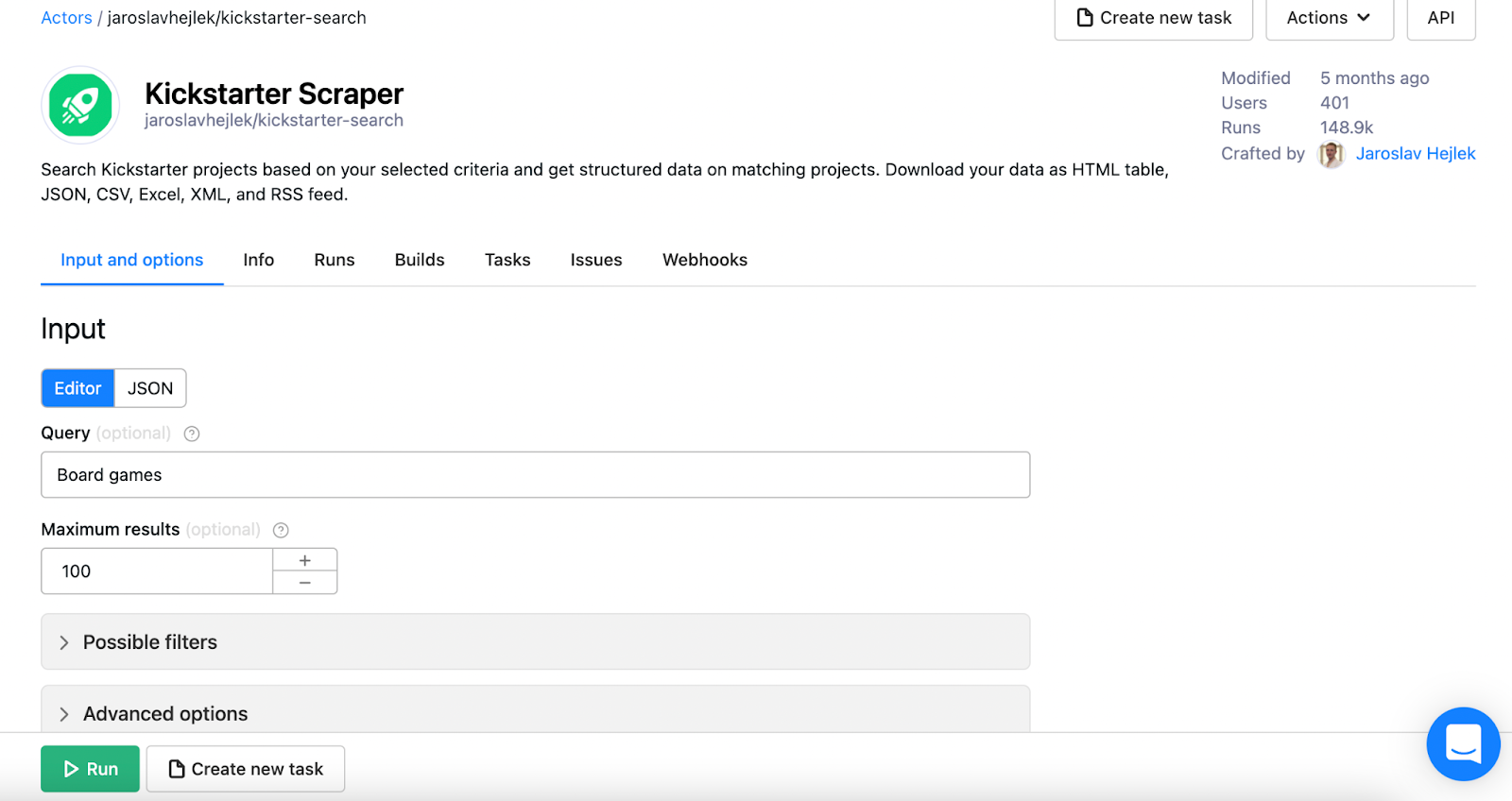This screenshot has width=1512, height=801.
Task: Select the Input and options tab
Action: (x=131, y=260)
